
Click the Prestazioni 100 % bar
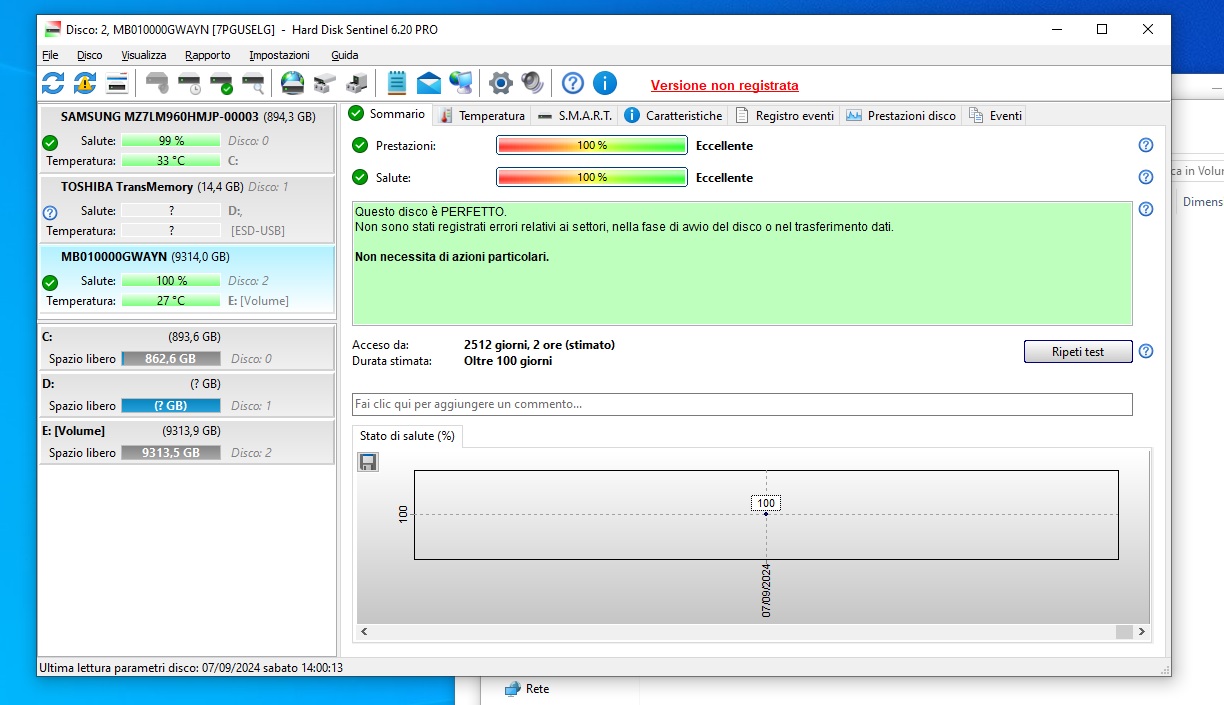pyautogui.click(x=592, y=146)
